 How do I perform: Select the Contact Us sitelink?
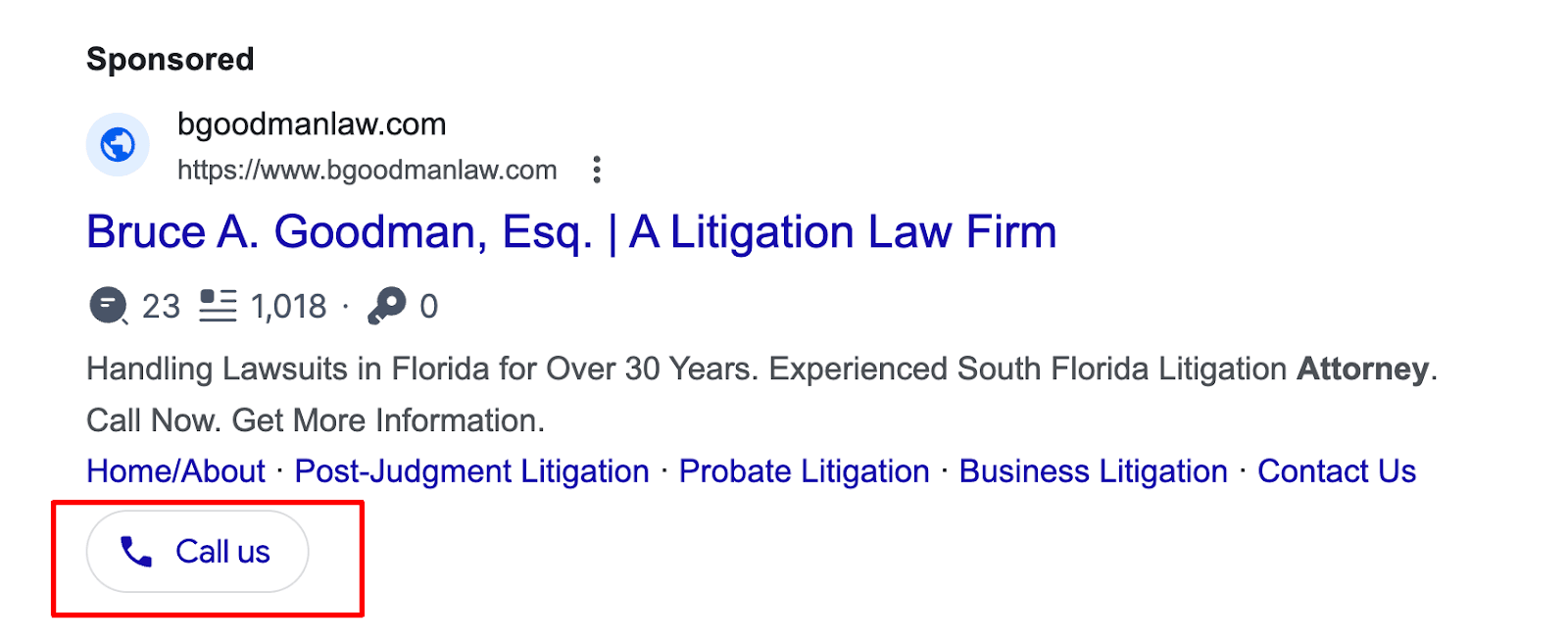[x=1337, y=471]
